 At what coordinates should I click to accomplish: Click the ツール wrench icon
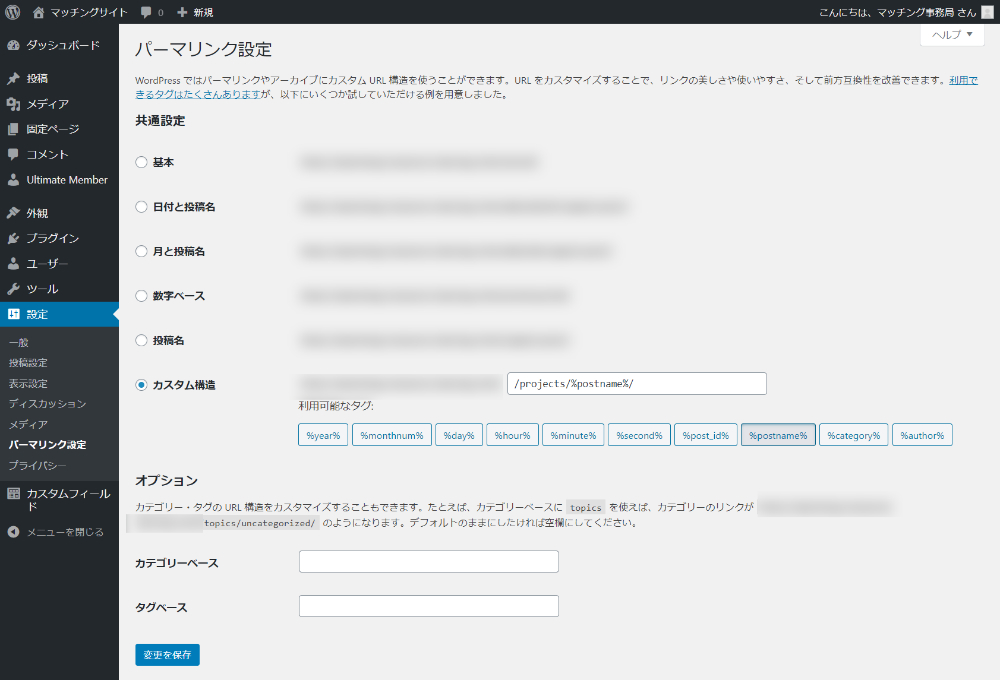point(13,289)
